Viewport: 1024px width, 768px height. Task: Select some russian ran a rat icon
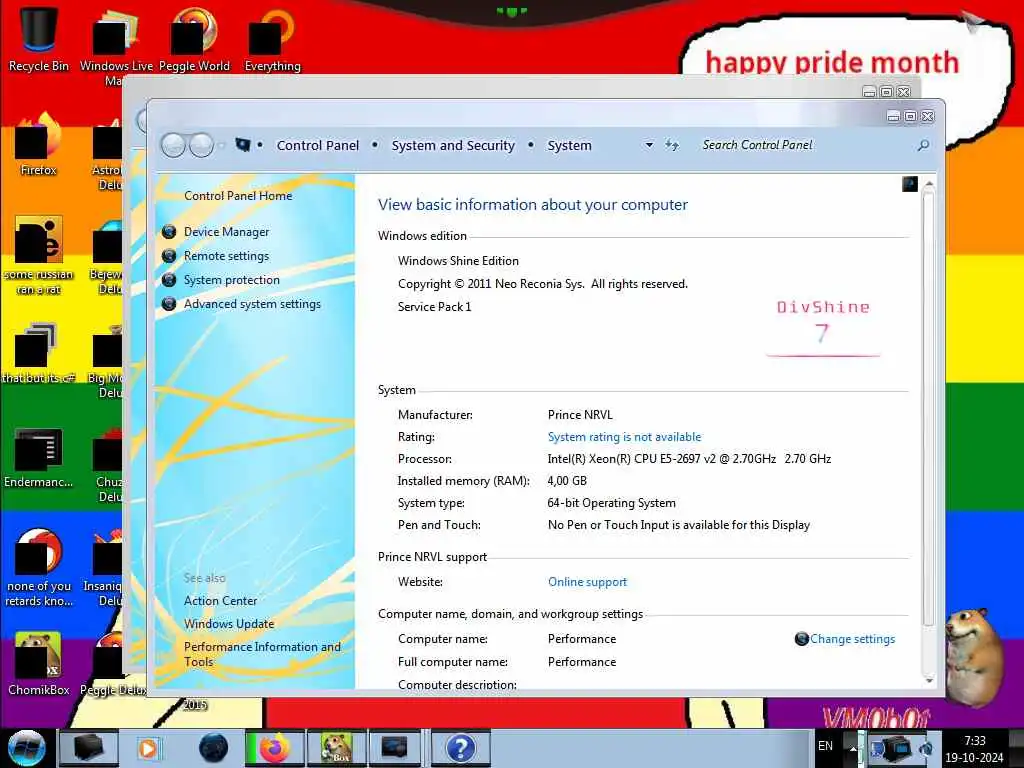39,256
